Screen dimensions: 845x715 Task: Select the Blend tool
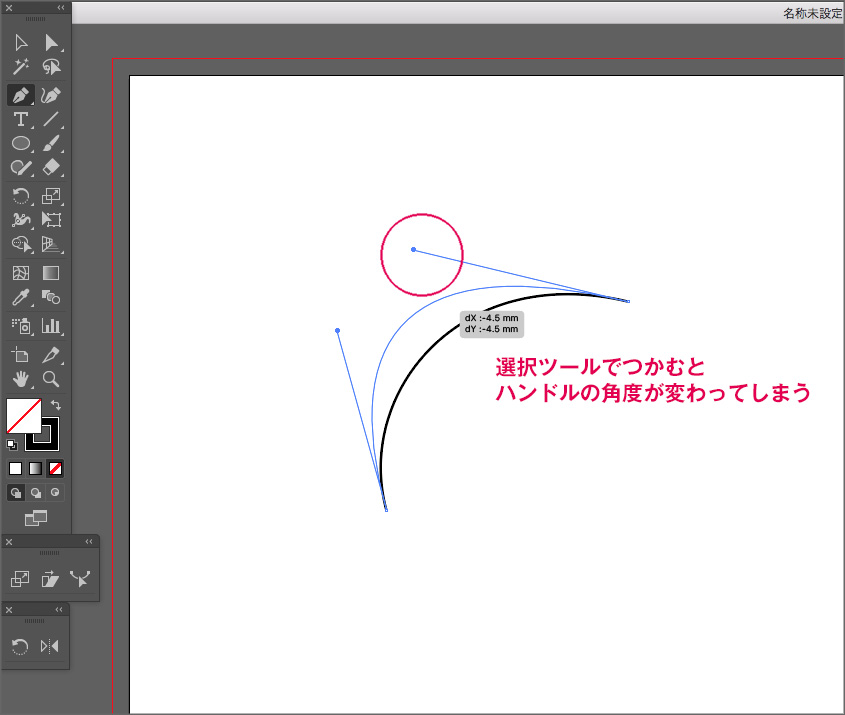tap(51, 297)
